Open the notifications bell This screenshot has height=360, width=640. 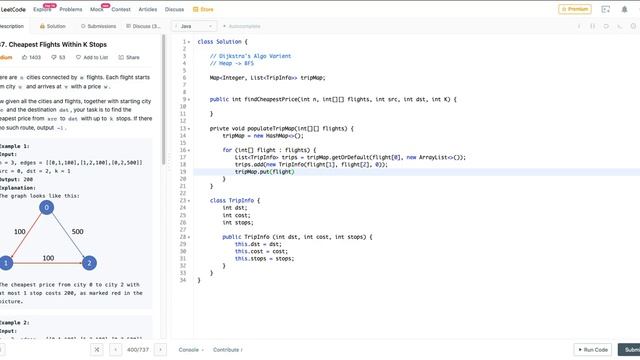tap(624, 9)
